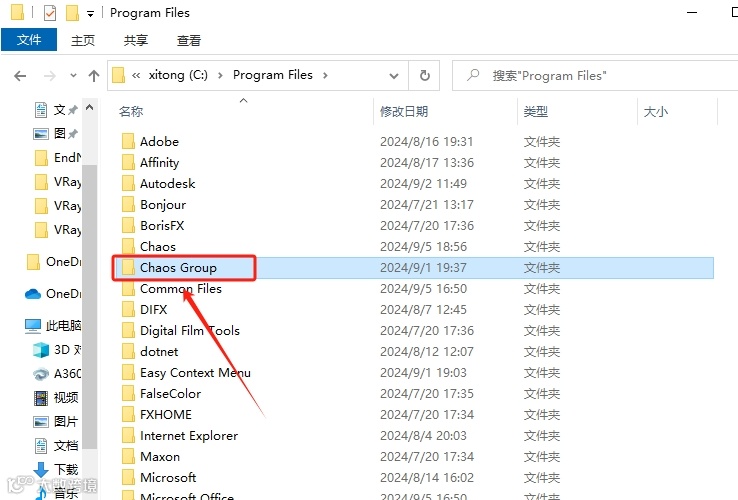Open 下载 in the navigation pane
The height and width of the screenshot is (500, 738).
[x=56, y=469]
